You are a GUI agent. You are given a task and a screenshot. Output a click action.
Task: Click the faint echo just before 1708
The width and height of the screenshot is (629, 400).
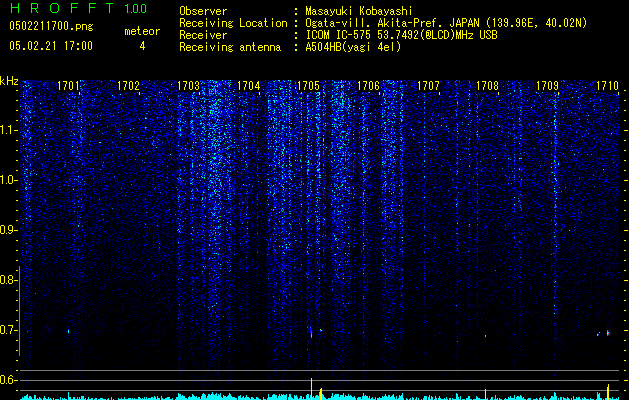coord(485,336)
